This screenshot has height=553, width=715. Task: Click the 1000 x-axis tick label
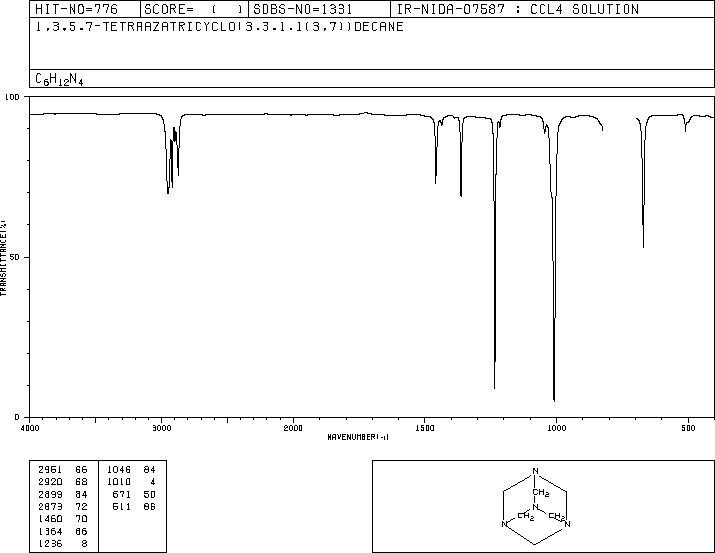[556, 428]
